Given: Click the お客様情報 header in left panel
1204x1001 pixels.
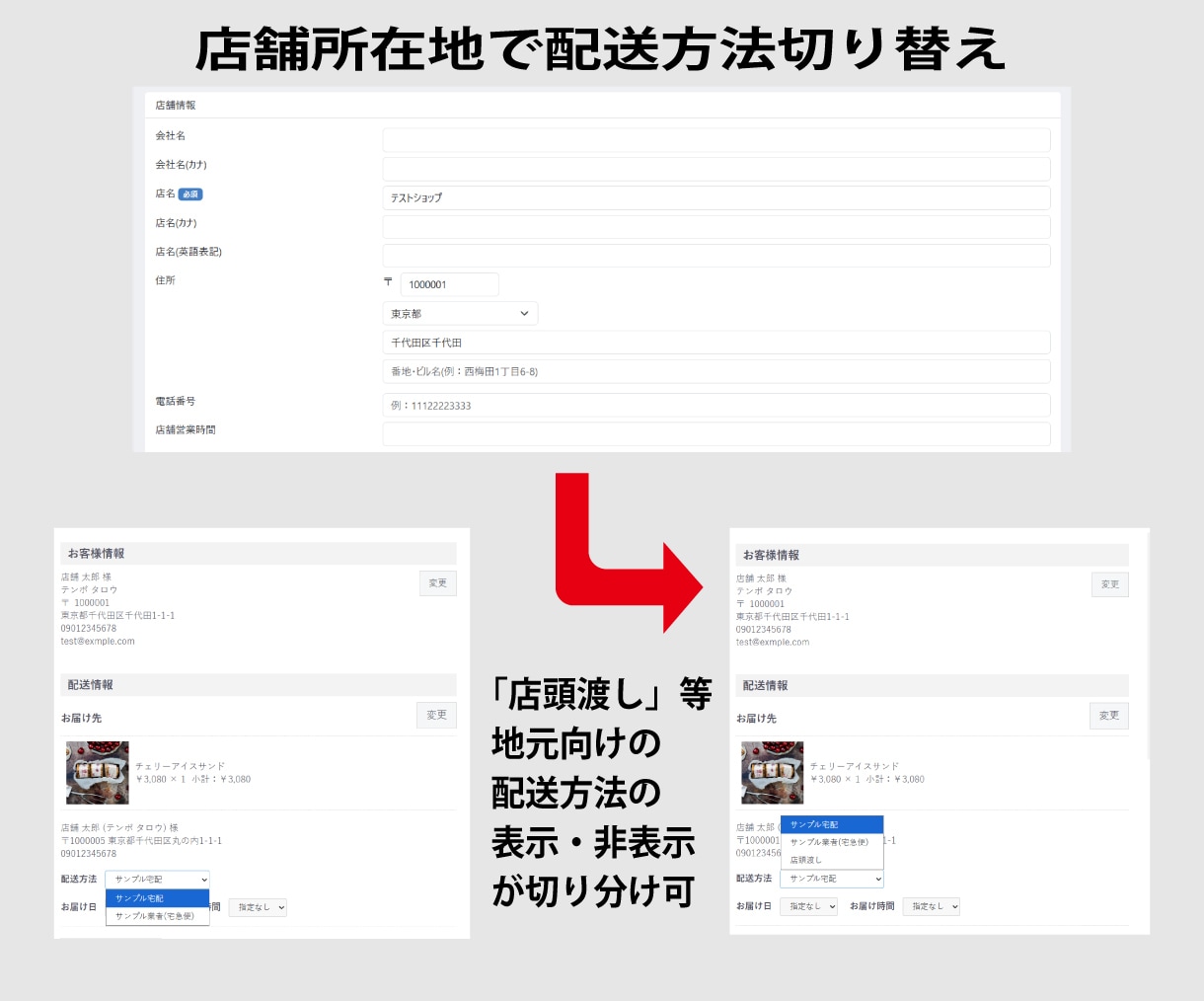Looking at the screenshot, I should (259, 554).
